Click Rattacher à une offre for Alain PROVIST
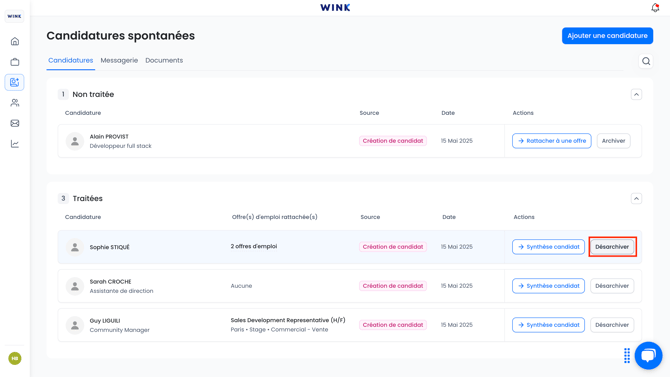The width and height of the screenshot is (670, 377). 552,141
